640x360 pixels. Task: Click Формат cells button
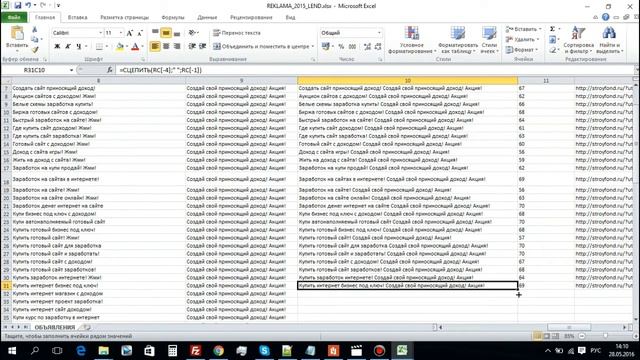(x=521, y=50)
